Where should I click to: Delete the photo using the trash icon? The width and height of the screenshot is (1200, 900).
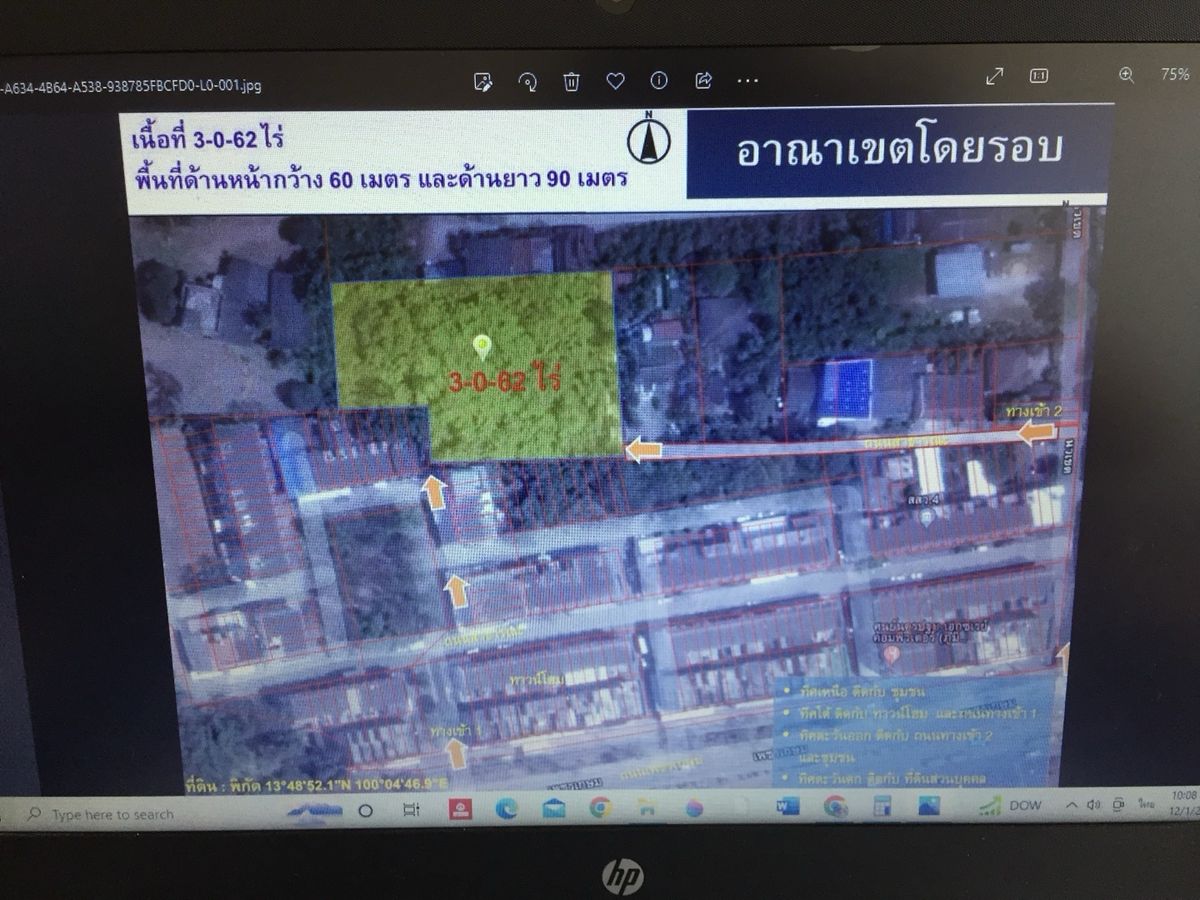571,80
